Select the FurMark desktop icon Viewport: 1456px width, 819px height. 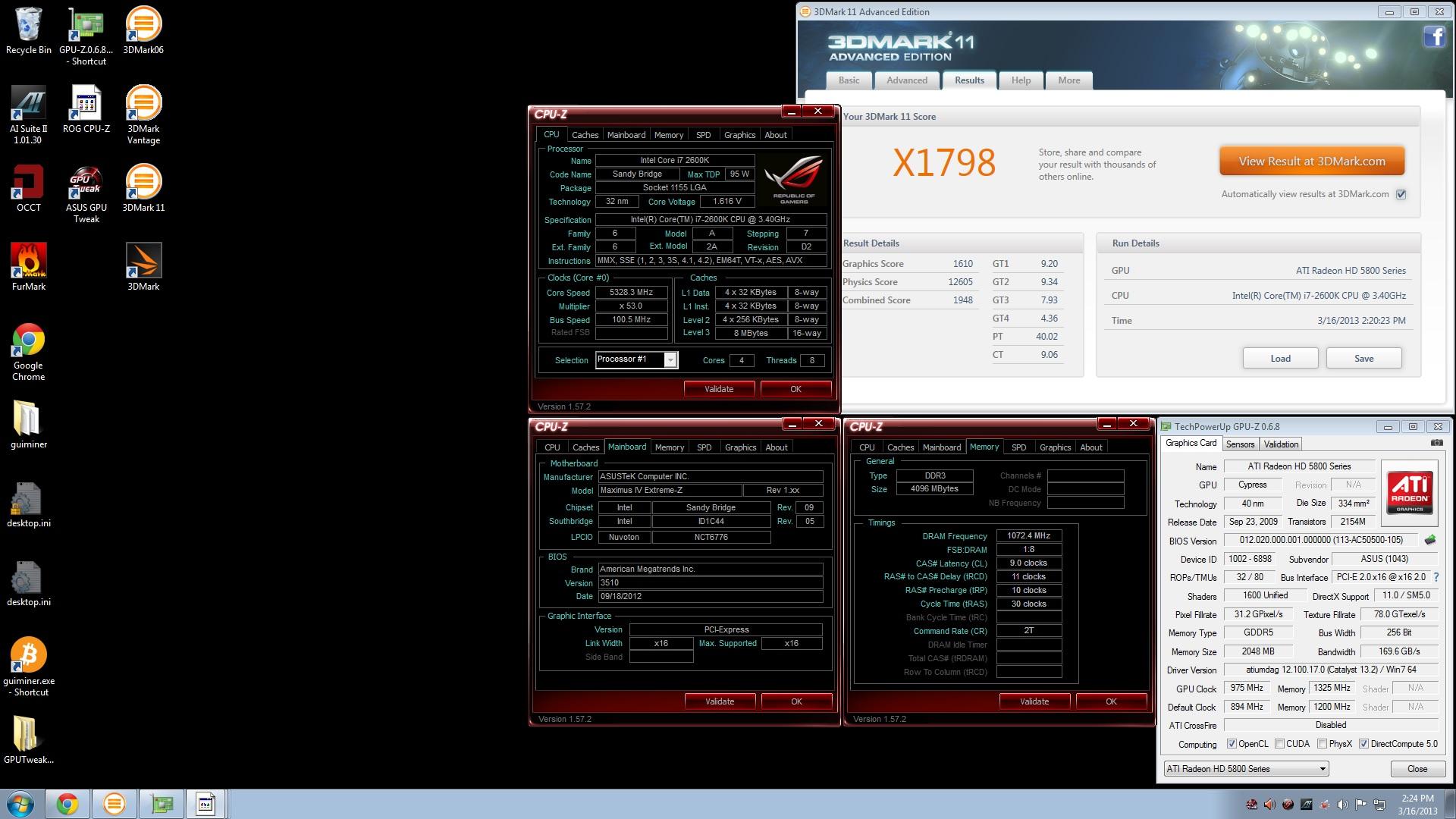(29, 268)
